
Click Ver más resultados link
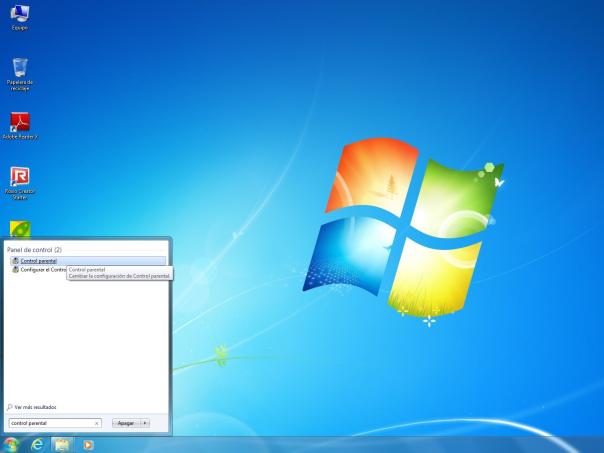35,407
